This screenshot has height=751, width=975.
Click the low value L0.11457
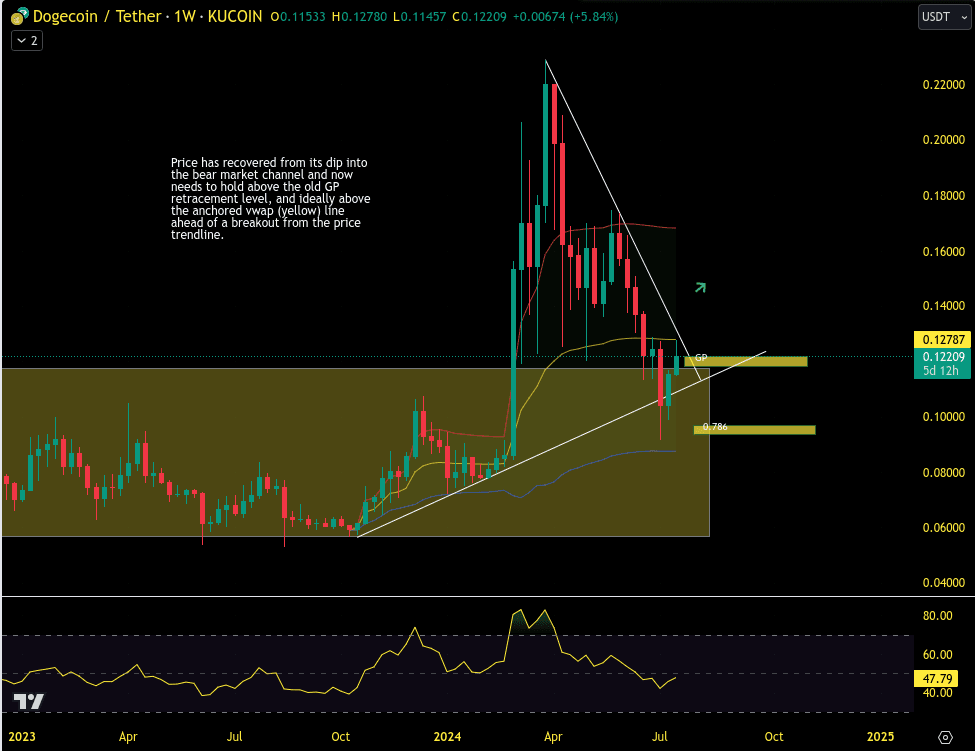(420, 17)
